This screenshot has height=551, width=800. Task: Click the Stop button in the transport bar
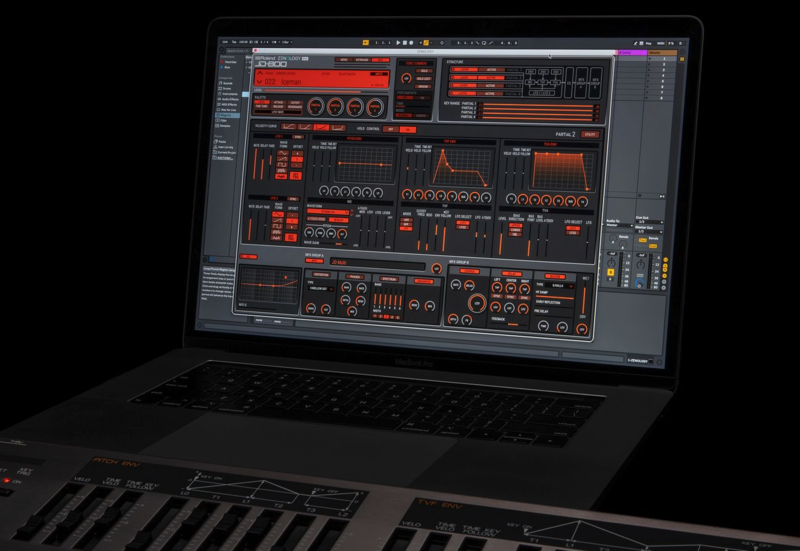(405, 43)
